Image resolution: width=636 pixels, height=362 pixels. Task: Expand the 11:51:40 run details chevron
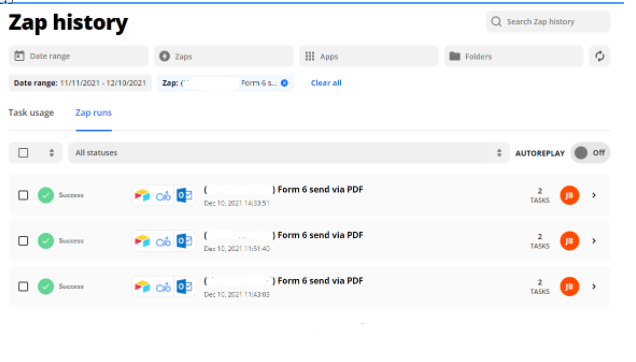[x=594, y=241]
